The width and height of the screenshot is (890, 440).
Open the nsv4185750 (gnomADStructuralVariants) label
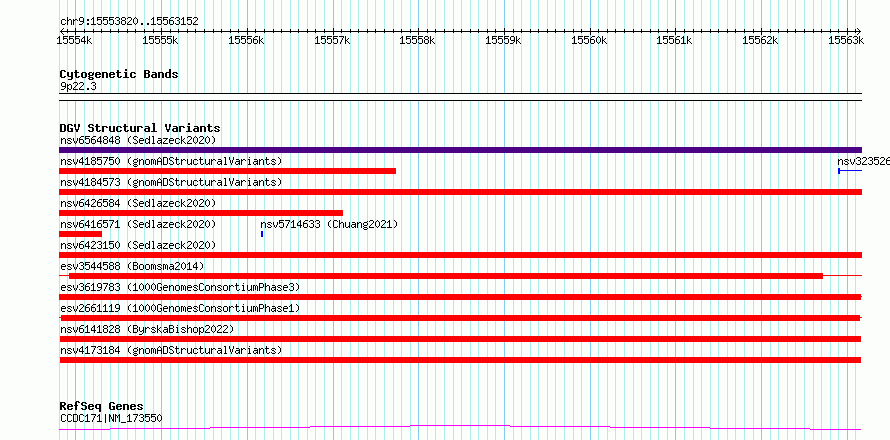click(171, 161)
